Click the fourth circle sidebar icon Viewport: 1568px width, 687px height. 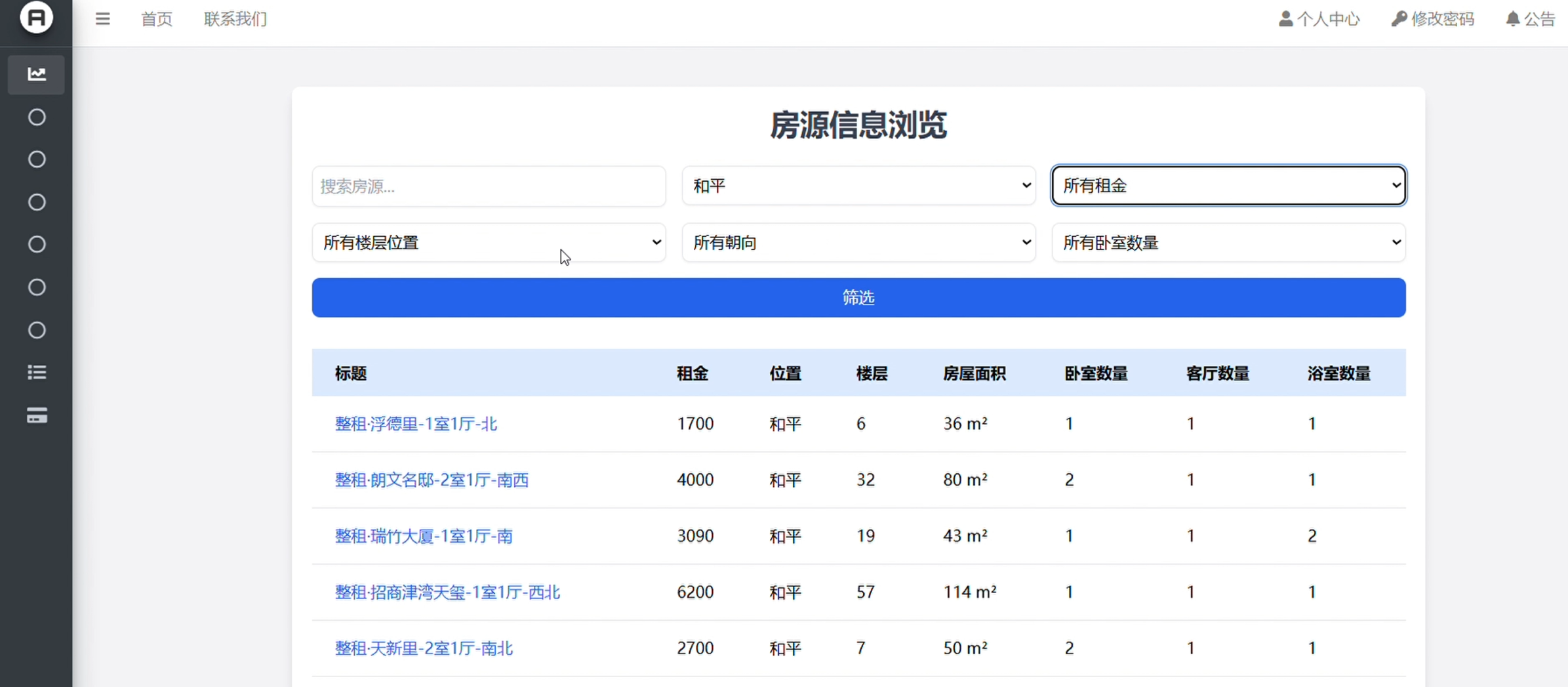point(37,245)
